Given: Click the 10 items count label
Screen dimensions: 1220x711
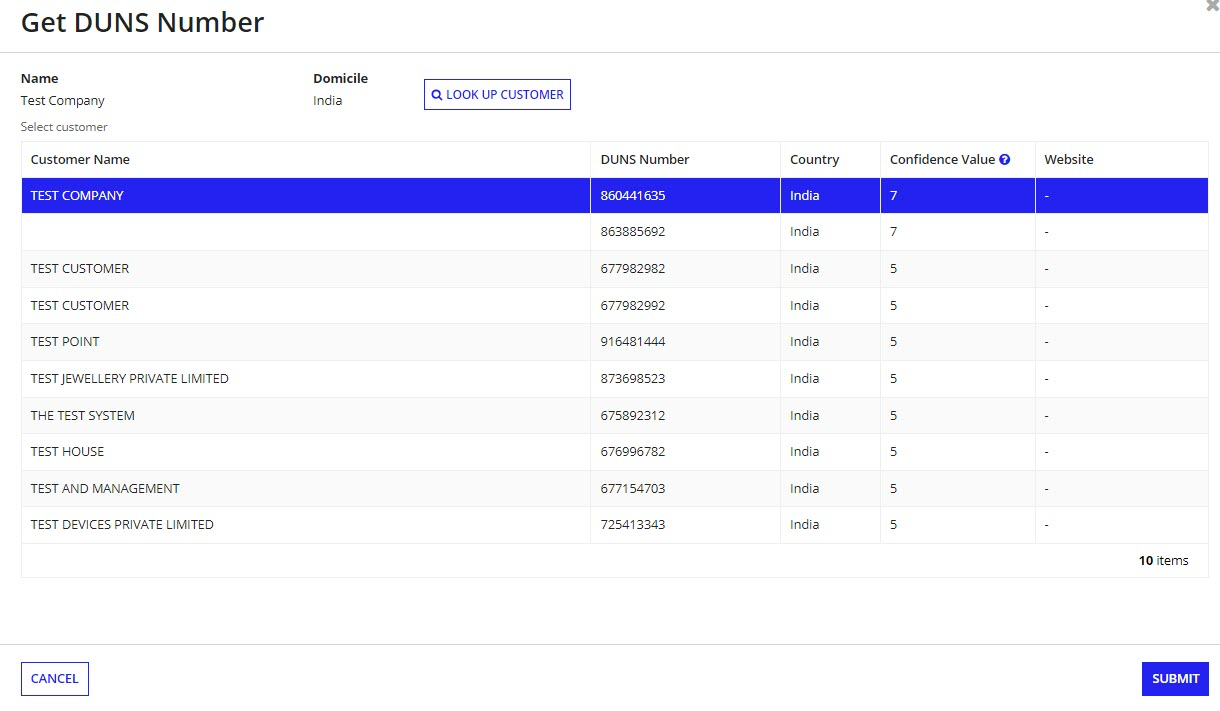Looking at the screenshot, I should [x=1164, y=561].
